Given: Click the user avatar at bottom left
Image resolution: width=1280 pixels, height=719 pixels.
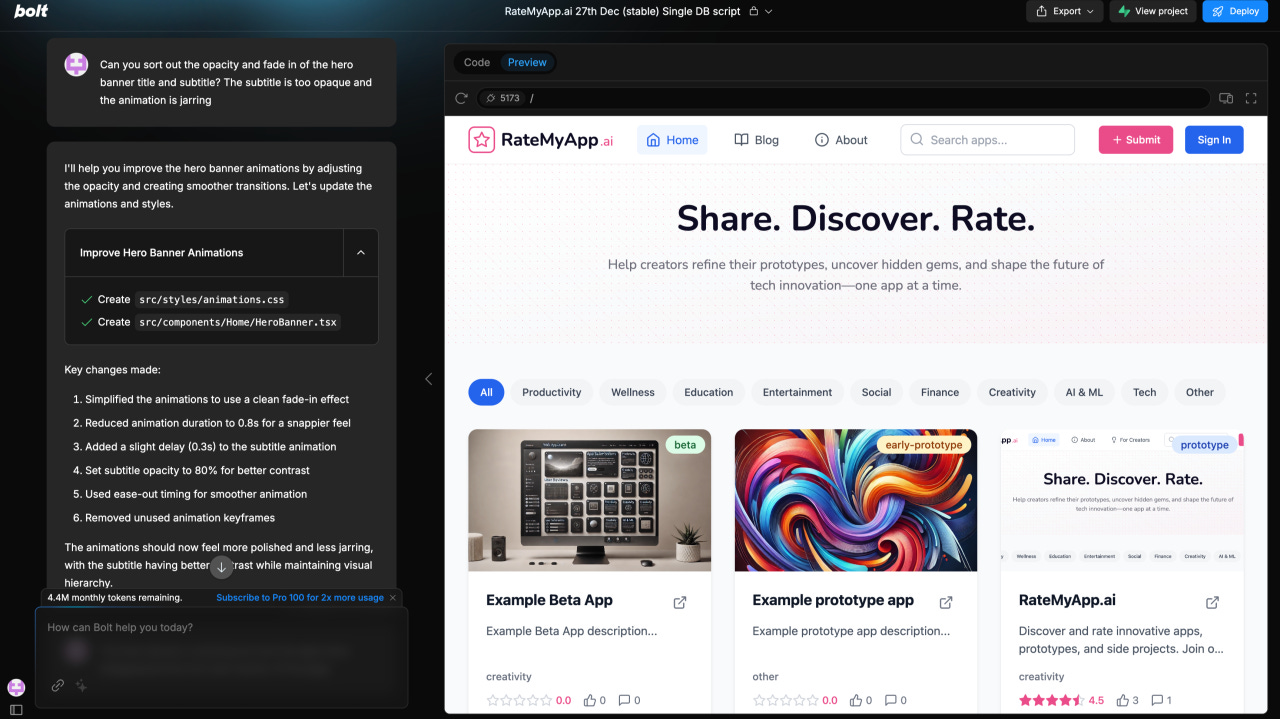Looking at the screenshot, I should pos(16,687).
